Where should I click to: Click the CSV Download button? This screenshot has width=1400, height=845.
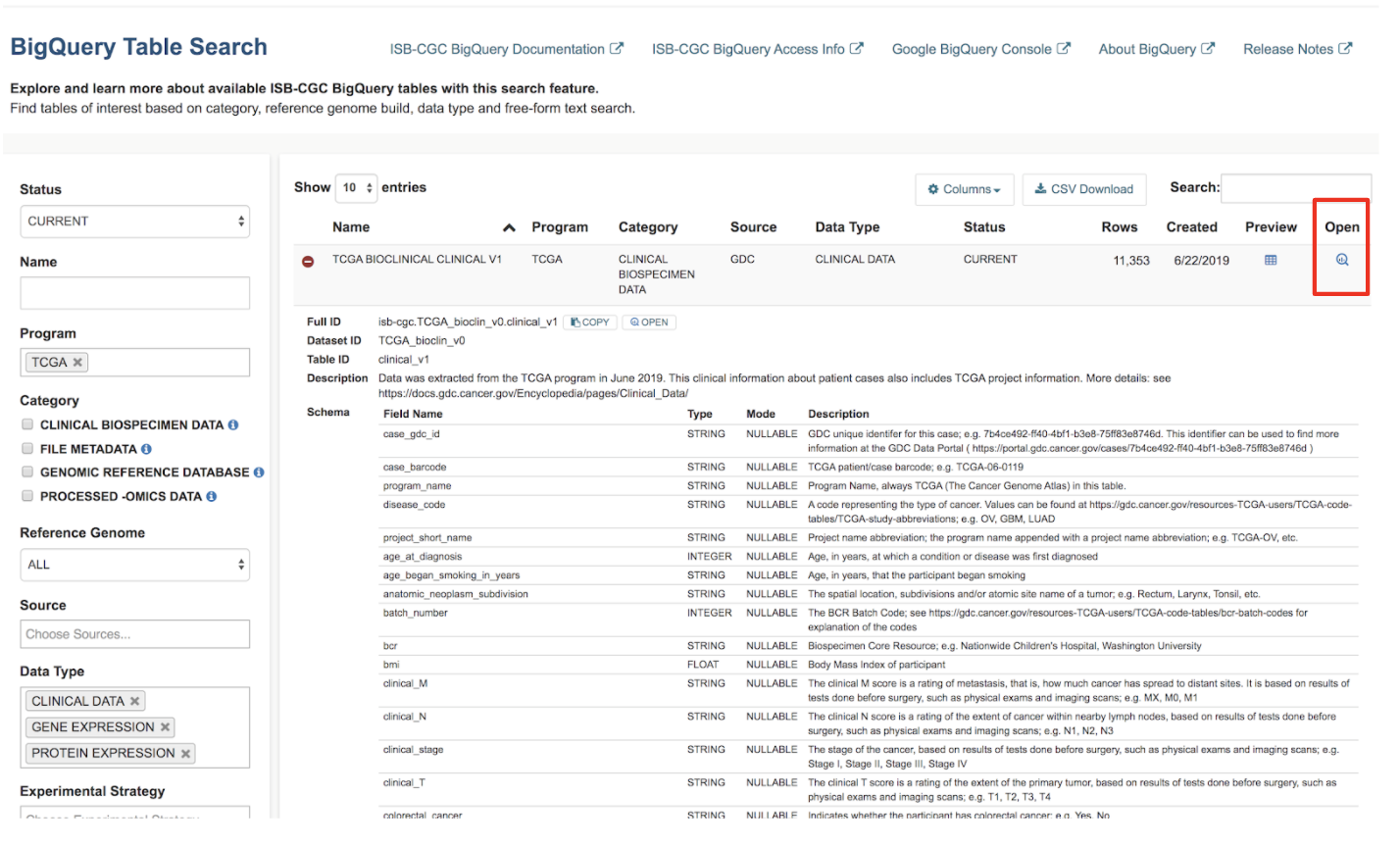tap(1083, 189)
